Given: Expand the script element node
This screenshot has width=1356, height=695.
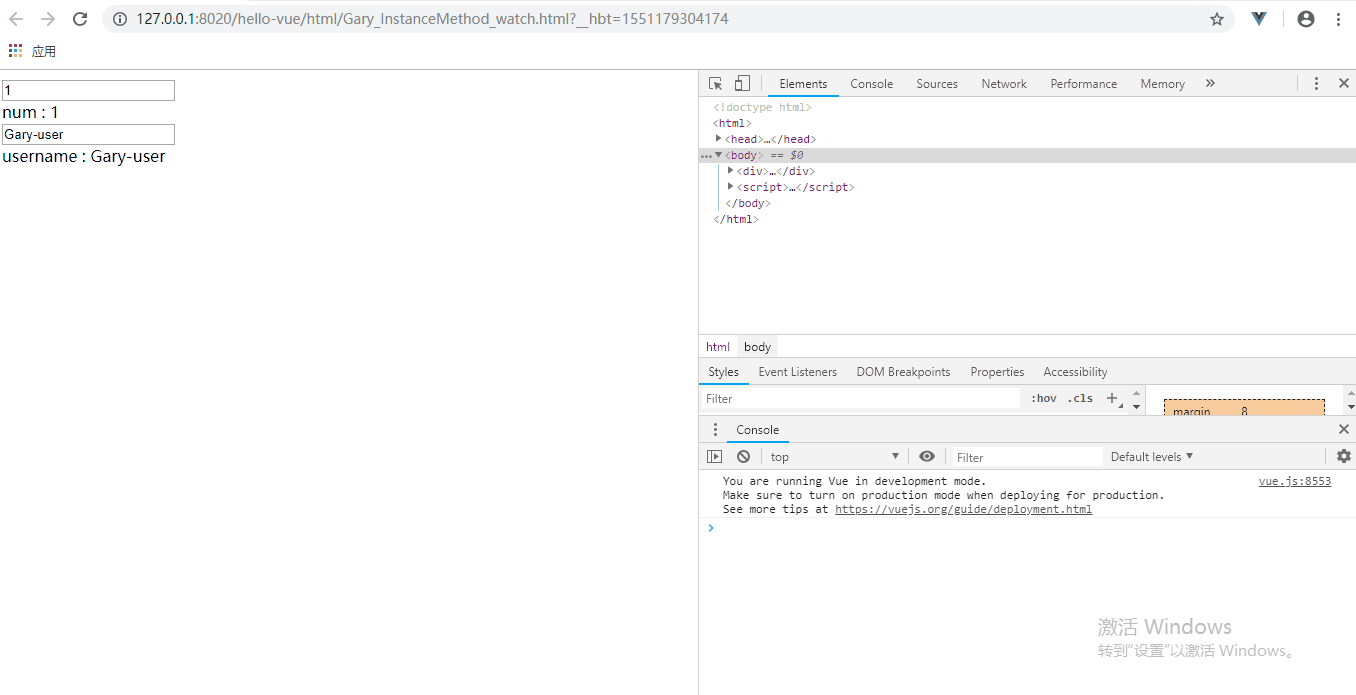Looking at the screenshot, I should click(x=731, y=187).
